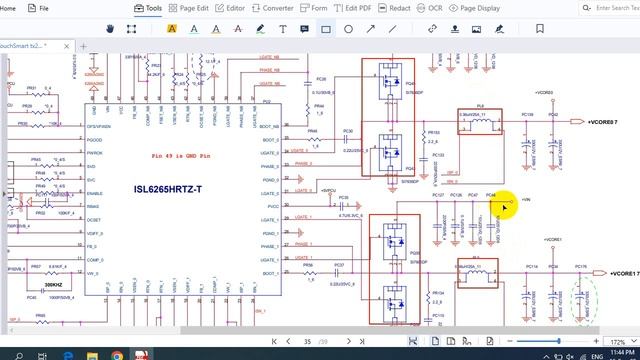The image size is (640, 360).
Task: Open the Page Edit tab
Action: [189, 8]
